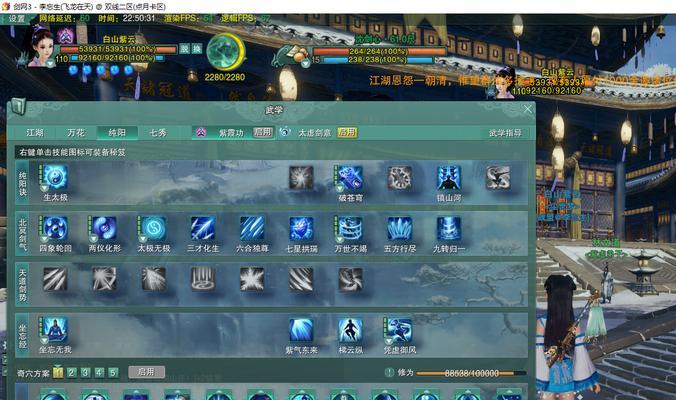Open the player portrait dropdown arrow
Image resolution: width=676 pixels, height=400 pixels.
tap(50, 64)
